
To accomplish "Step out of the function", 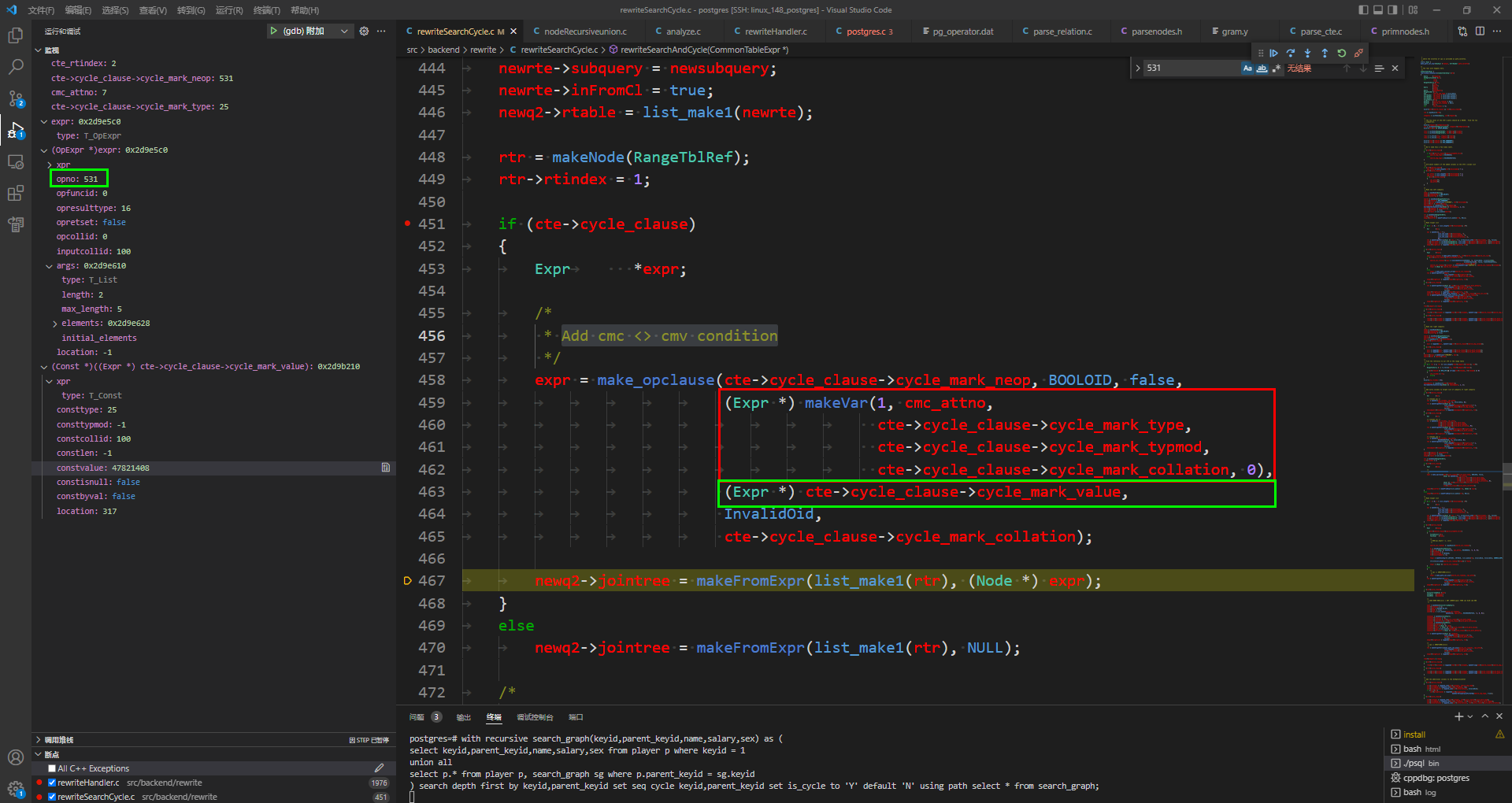I will coord(1325,54).
